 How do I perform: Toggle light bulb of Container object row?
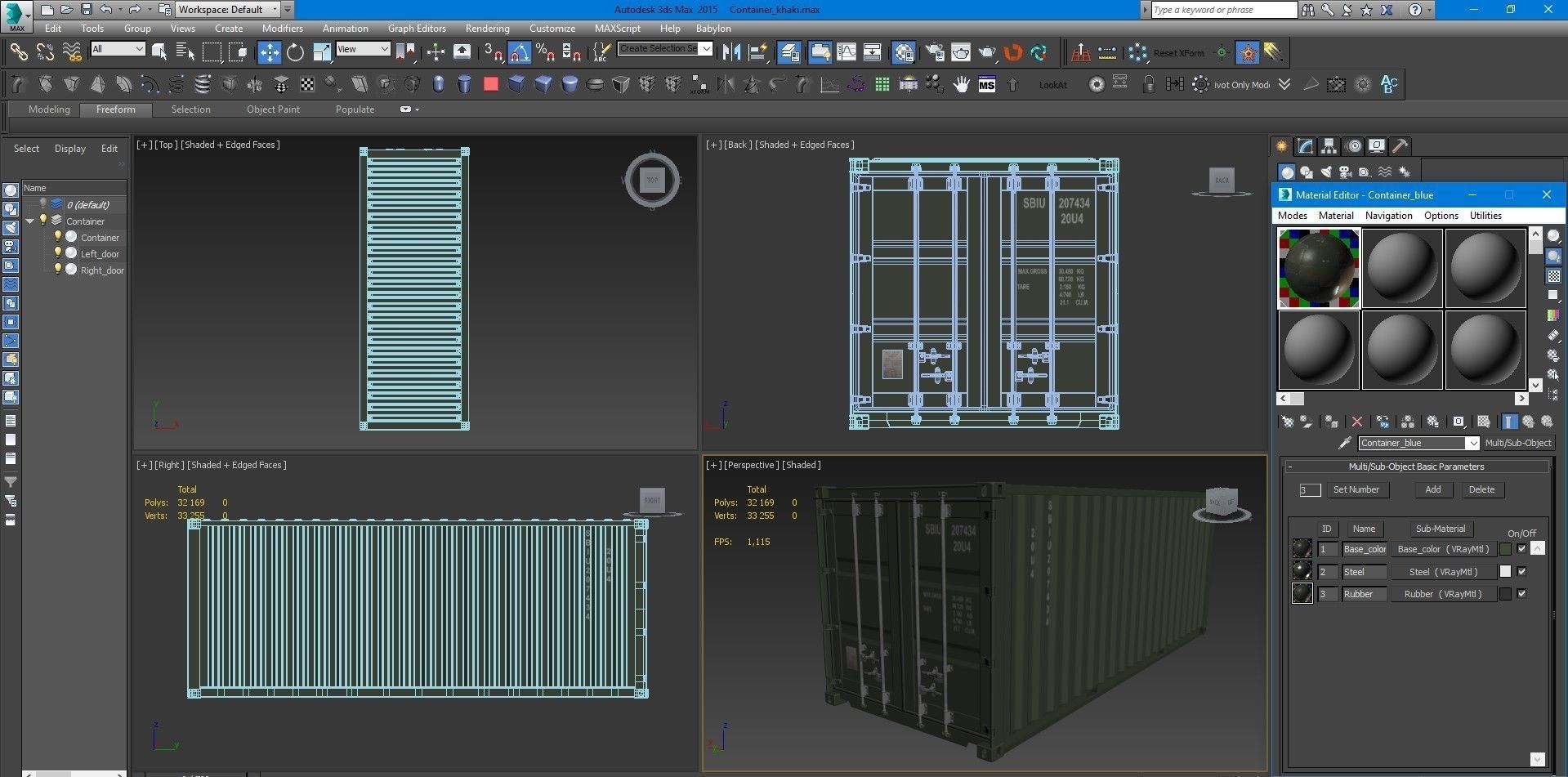coord(58,237)
